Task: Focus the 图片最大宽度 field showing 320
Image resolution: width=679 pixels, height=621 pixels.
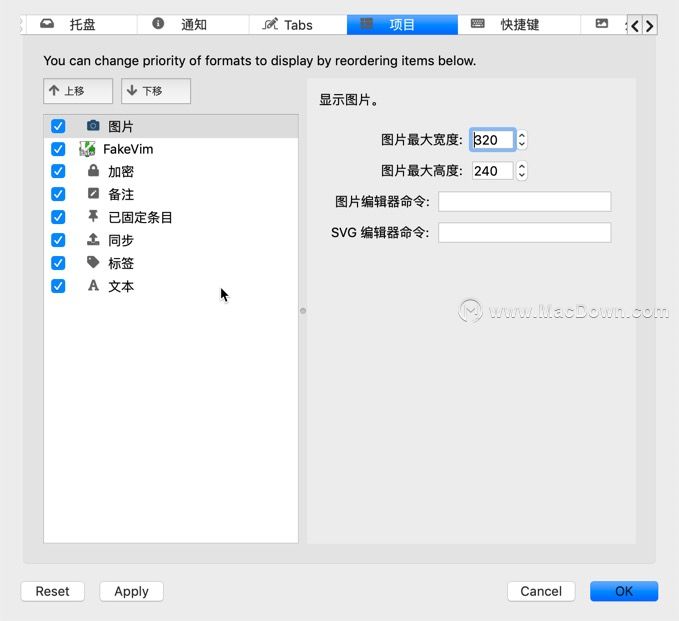Action: 492,140
